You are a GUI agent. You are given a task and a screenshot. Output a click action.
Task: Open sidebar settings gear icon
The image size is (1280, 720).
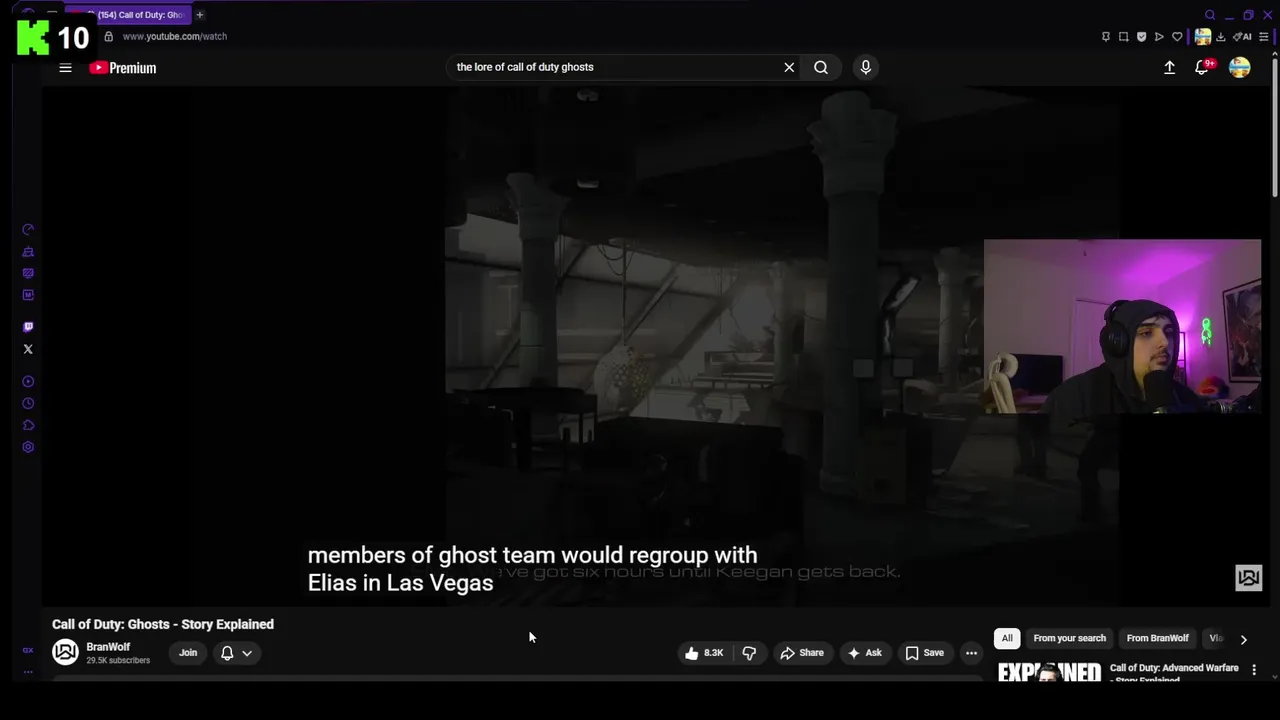[x=28, y=447]
